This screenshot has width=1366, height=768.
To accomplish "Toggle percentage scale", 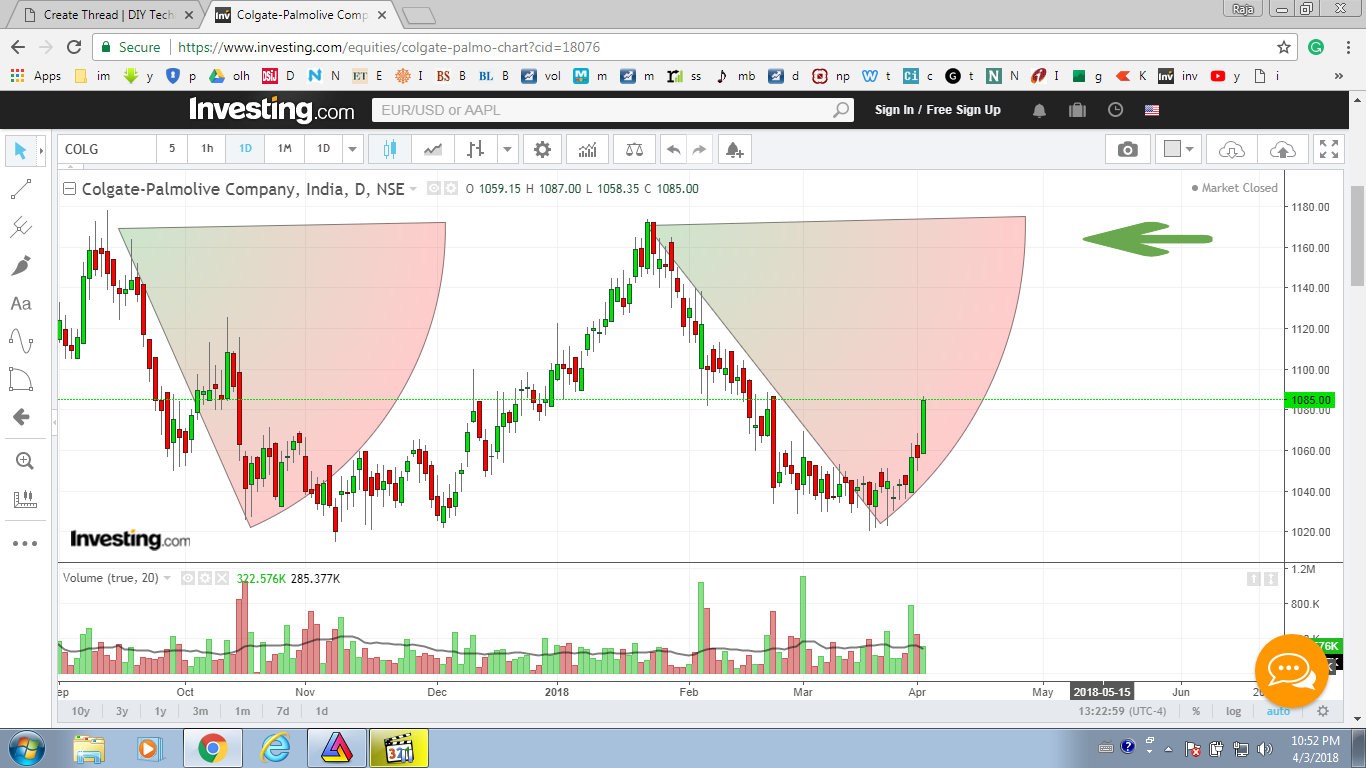I will pyautogui.click(x=1196, y=711).
